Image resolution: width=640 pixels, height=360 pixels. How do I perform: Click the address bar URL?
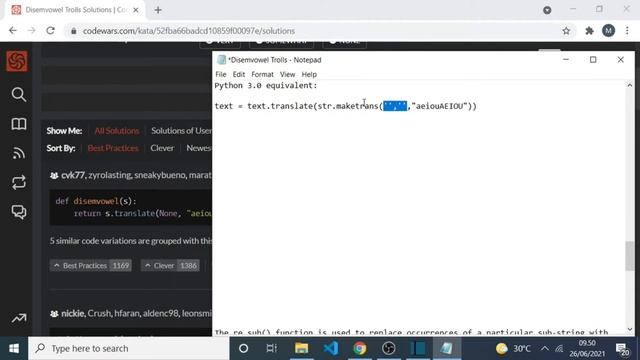[189, 31]
